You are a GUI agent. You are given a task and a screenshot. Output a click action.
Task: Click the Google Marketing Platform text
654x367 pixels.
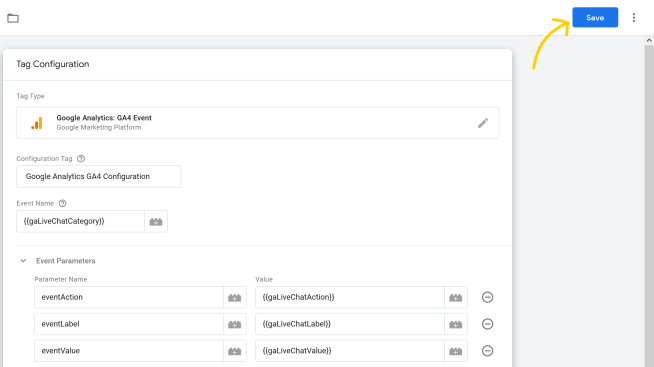99,128
